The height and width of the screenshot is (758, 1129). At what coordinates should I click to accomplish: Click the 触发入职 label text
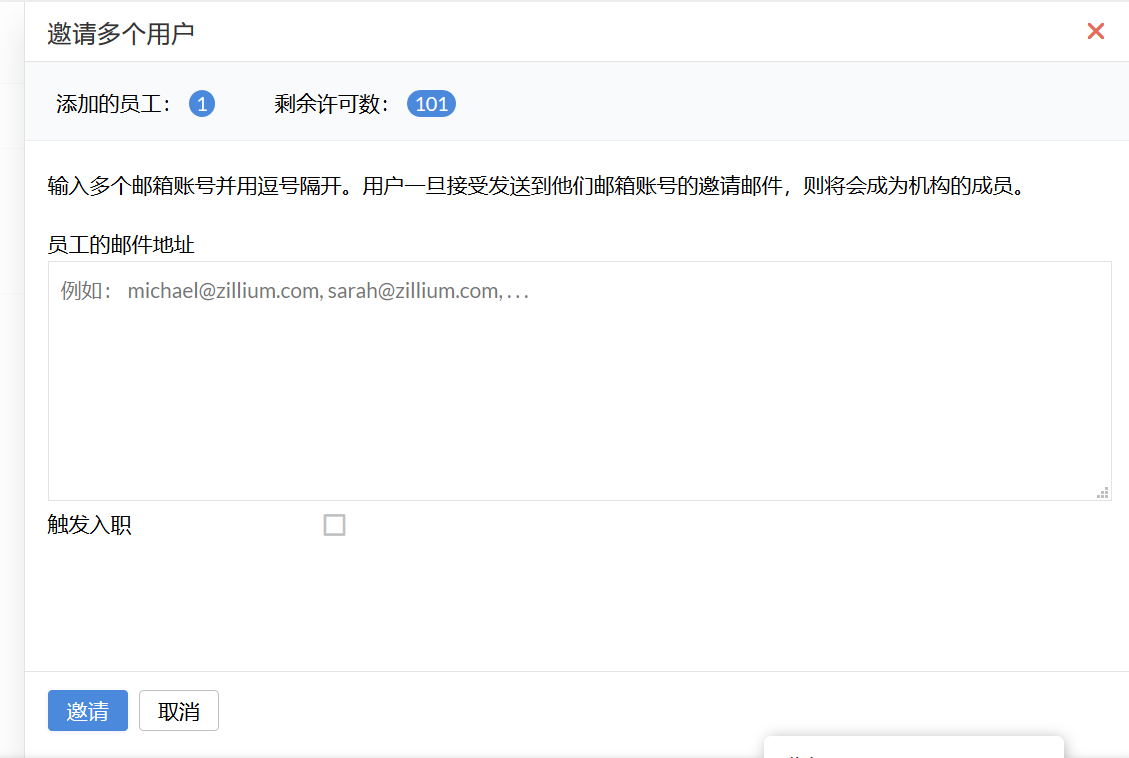[90, 526]
